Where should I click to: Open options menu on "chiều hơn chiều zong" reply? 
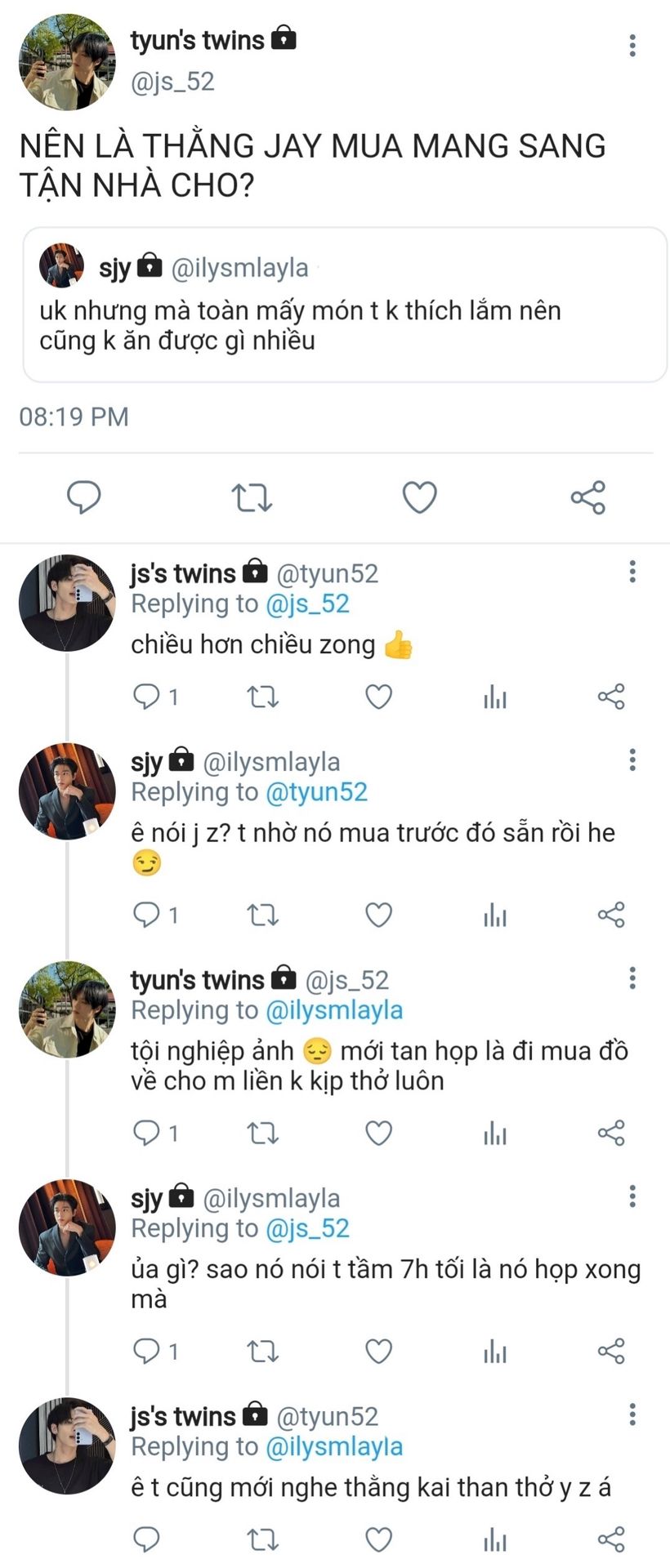pyautogui.click(x=632, y=572)
